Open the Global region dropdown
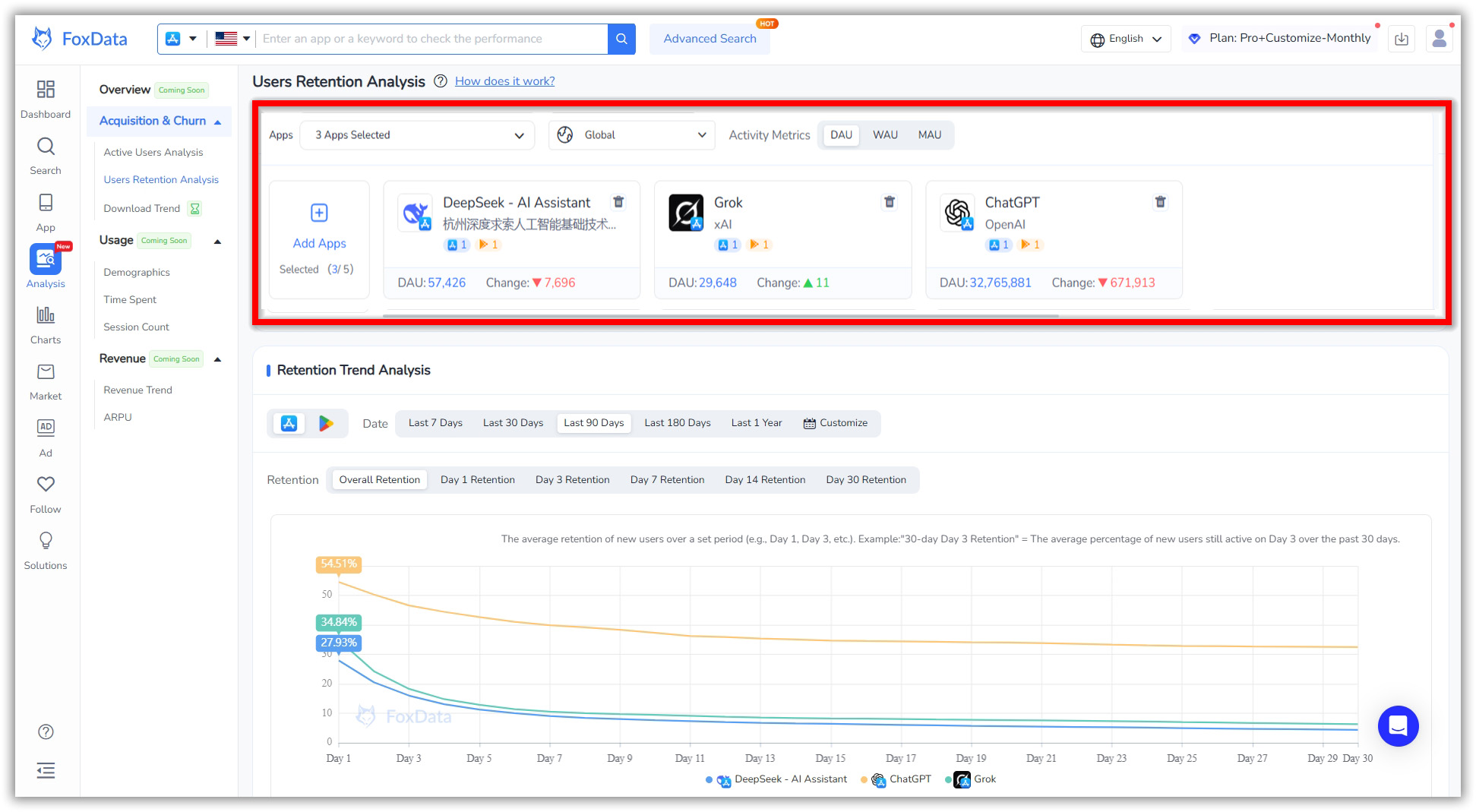This screenshot has width=1476, height=812. 631,135
